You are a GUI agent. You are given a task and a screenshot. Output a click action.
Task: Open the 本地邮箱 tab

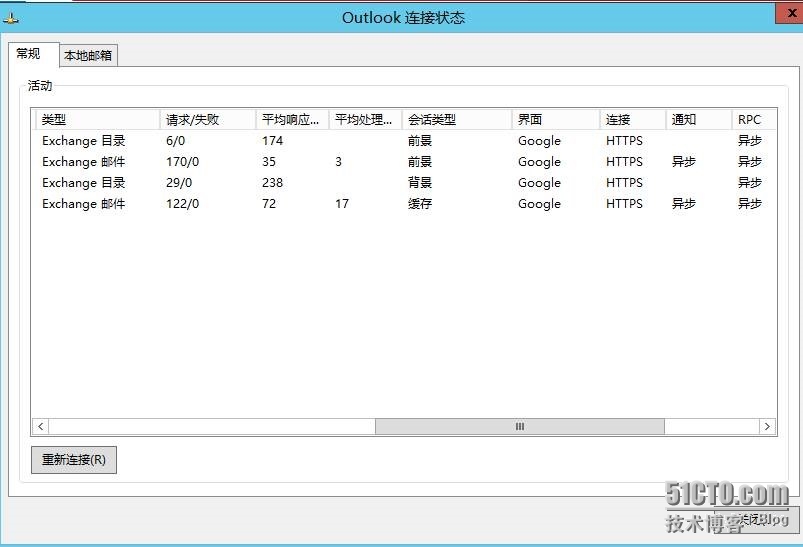[x=88, y=55]
